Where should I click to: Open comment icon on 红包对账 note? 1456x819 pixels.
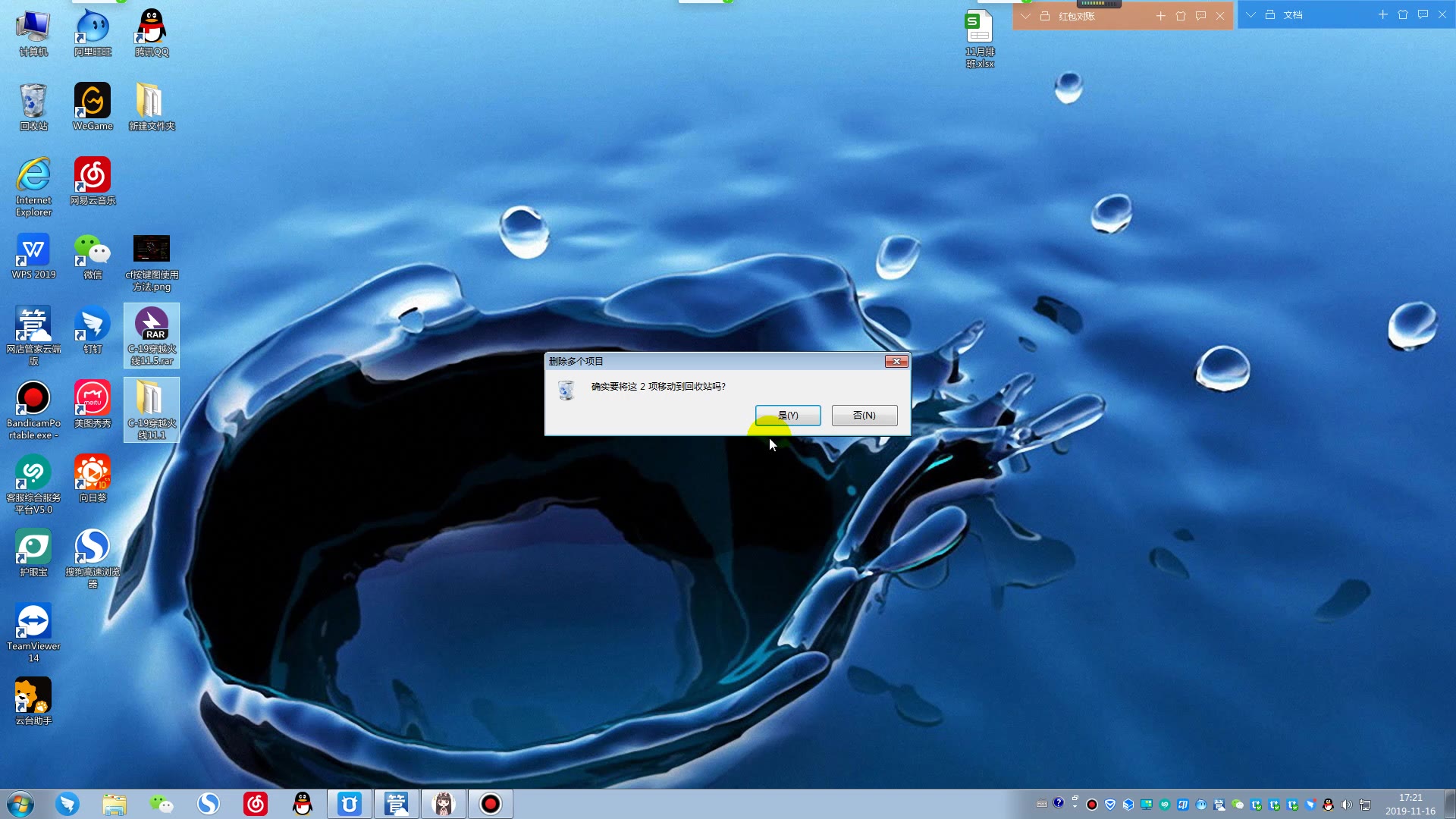coord(1200,16)
